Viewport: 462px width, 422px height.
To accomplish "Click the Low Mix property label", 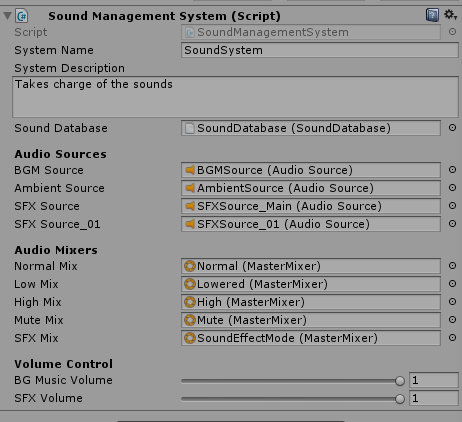I will click(36, 284).
